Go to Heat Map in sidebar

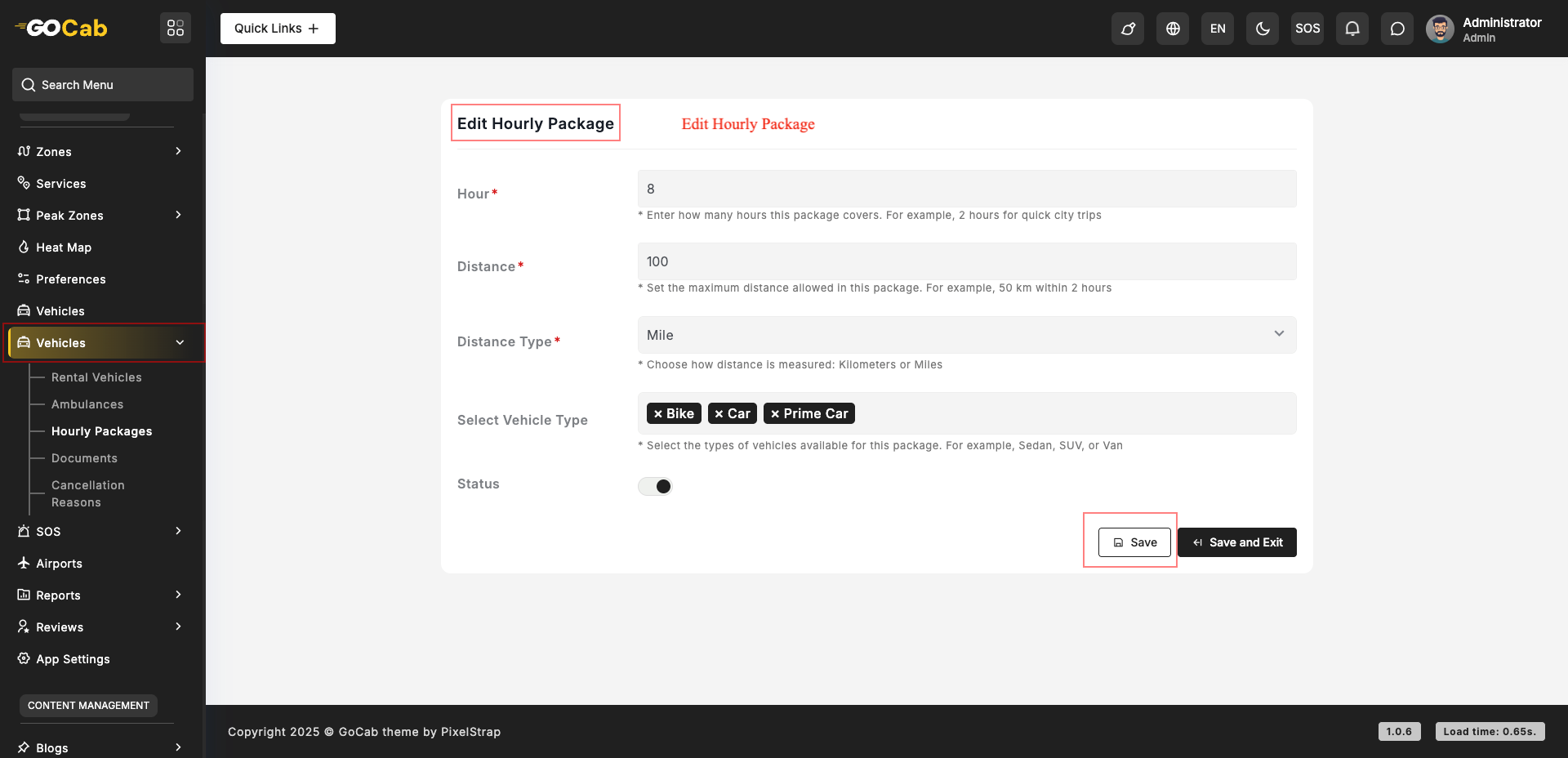(x=64, y=247)
